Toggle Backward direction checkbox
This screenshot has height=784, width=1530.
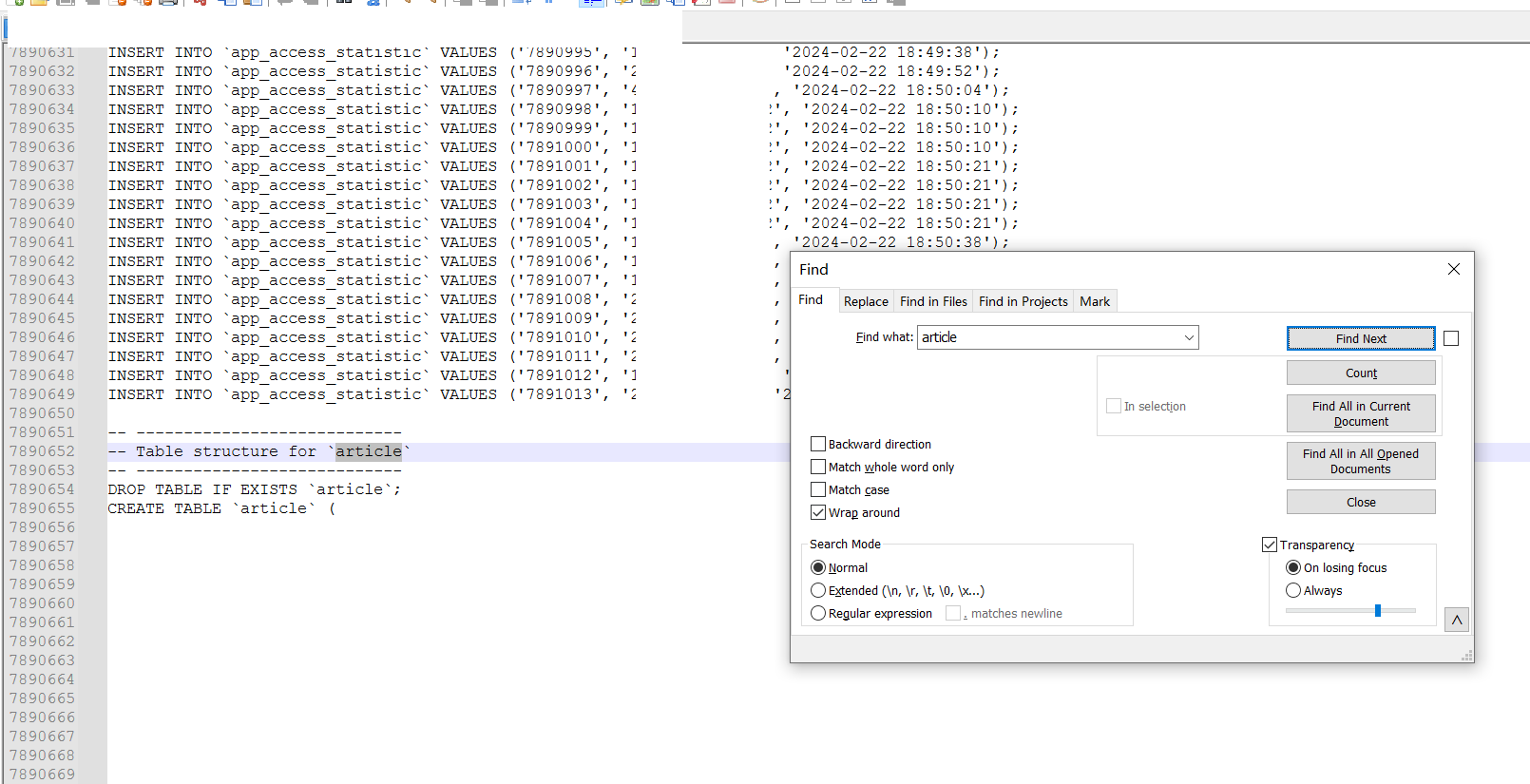click(x=818, y=444)
